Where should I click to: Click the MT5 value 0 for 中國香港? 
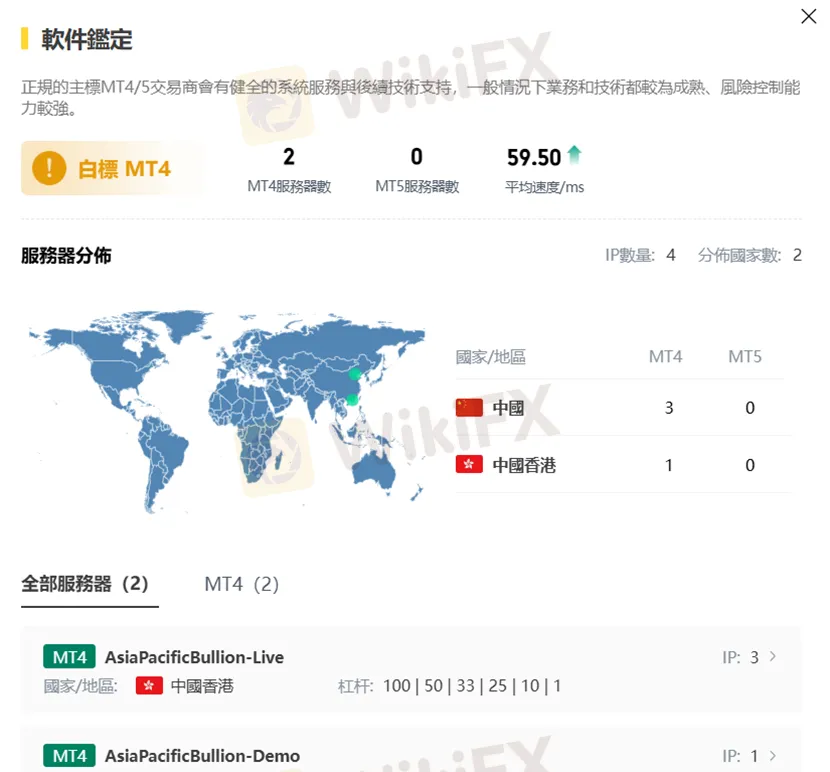(x=750, y=465)
